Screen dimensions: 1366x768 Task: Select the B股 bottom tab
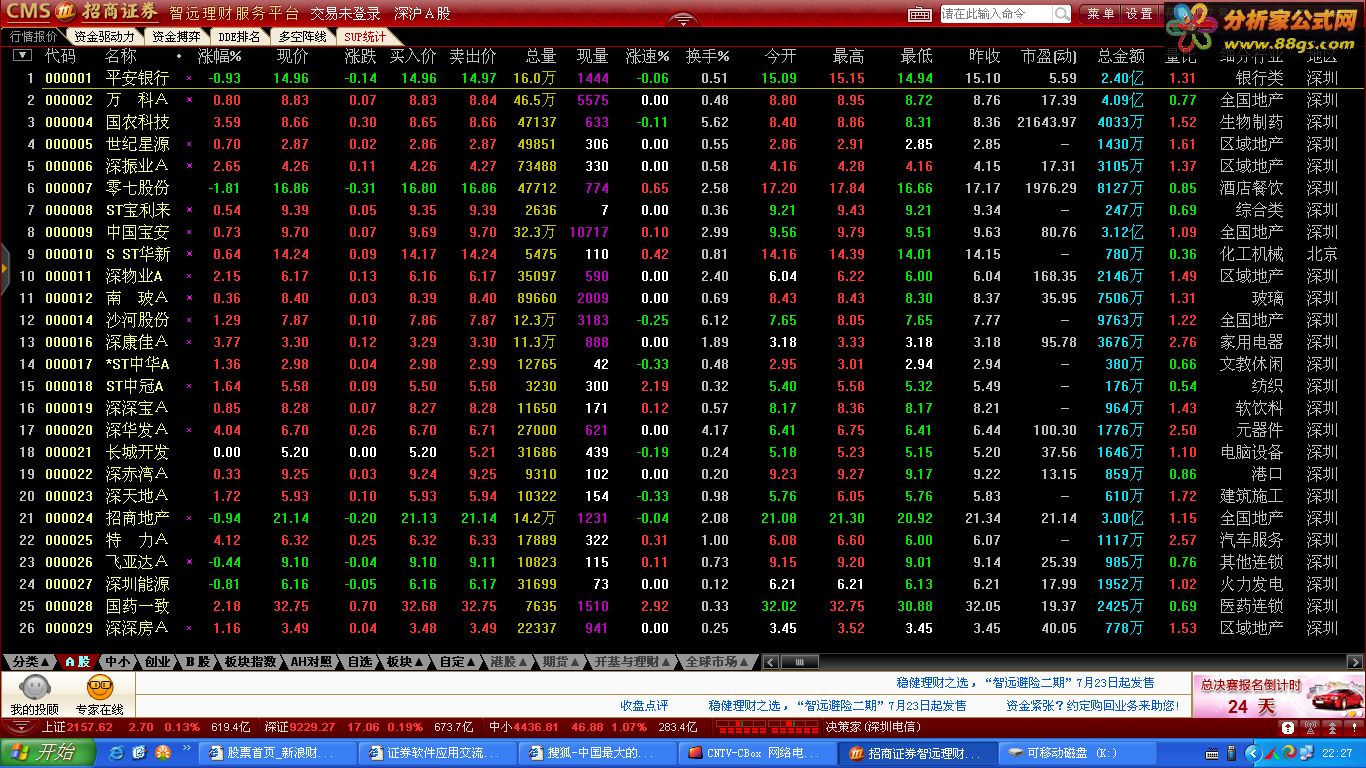[197, 662]
